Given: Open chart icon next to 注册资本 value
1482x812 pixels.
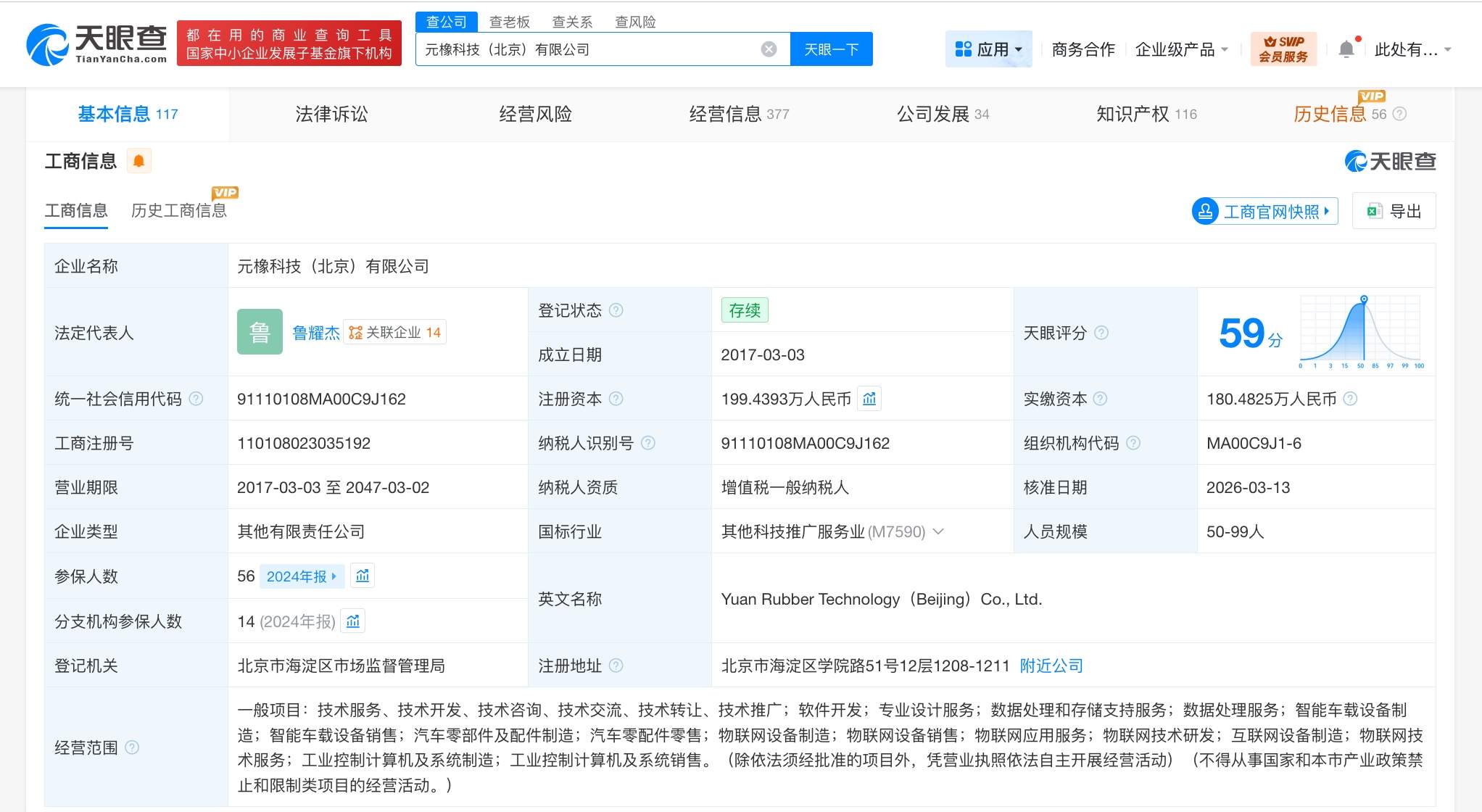Looking at the screenshot, I should (869, 399).
